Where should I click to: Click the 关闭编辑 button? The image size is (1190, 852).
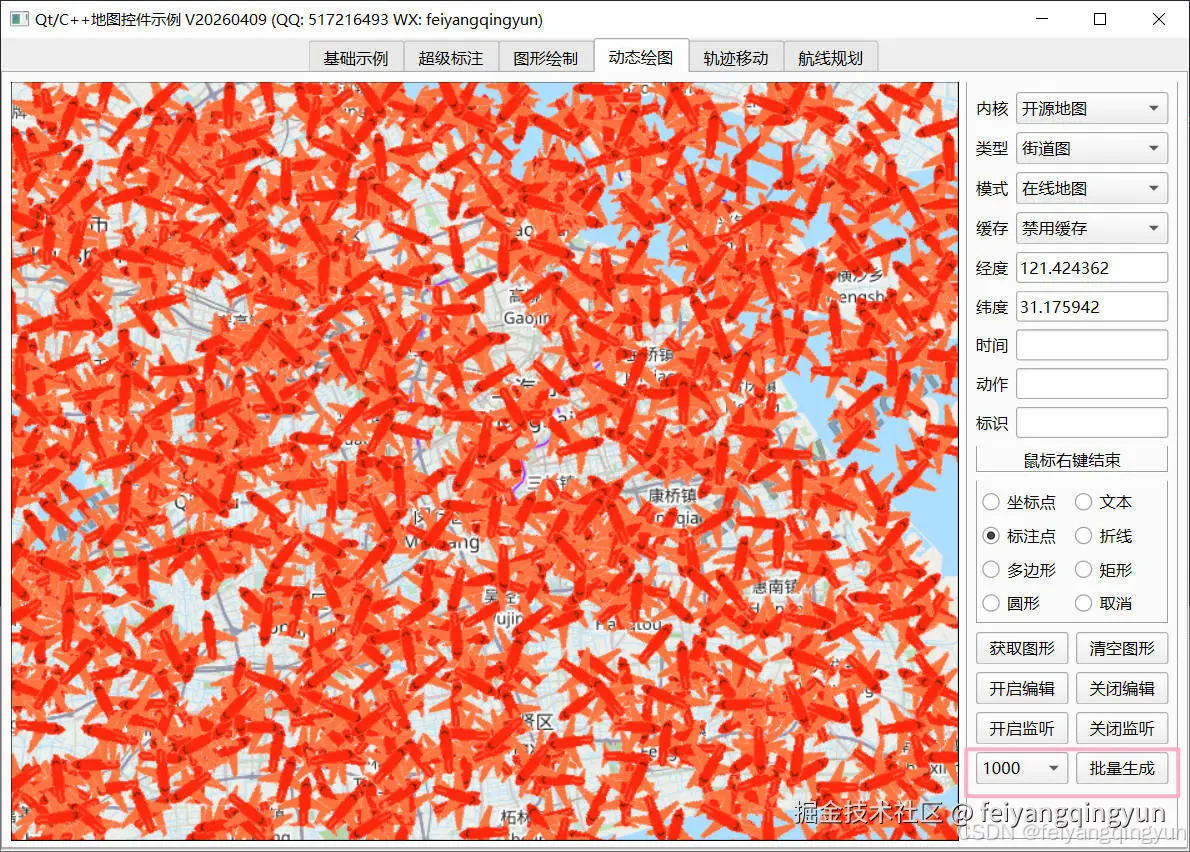coord(1122,688)
